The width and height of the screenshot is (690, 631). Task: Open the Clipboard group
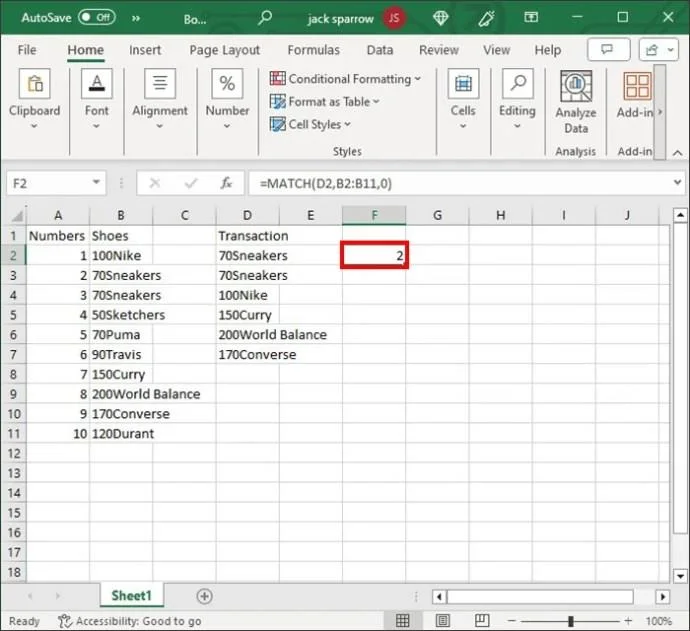[34, 99]
